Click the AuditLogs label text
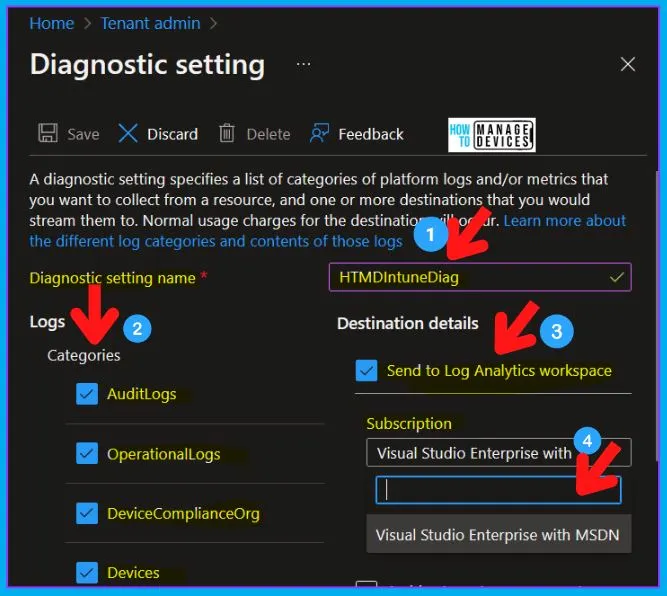 click(x=142, y=394)
